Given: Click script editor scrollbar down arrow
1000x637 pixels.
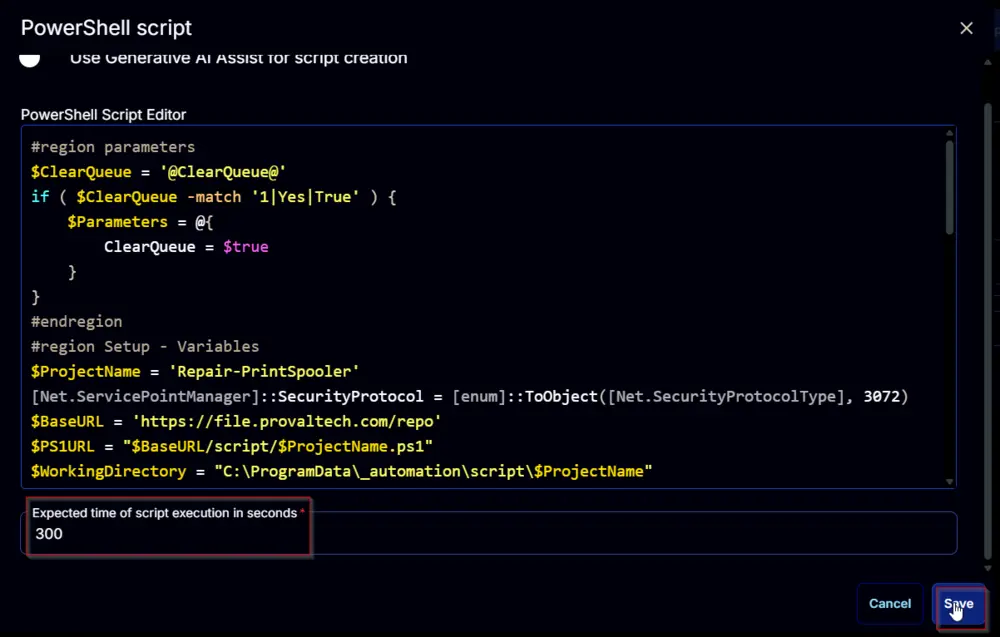Looking at the screenshot, I should tap(950, 481).
